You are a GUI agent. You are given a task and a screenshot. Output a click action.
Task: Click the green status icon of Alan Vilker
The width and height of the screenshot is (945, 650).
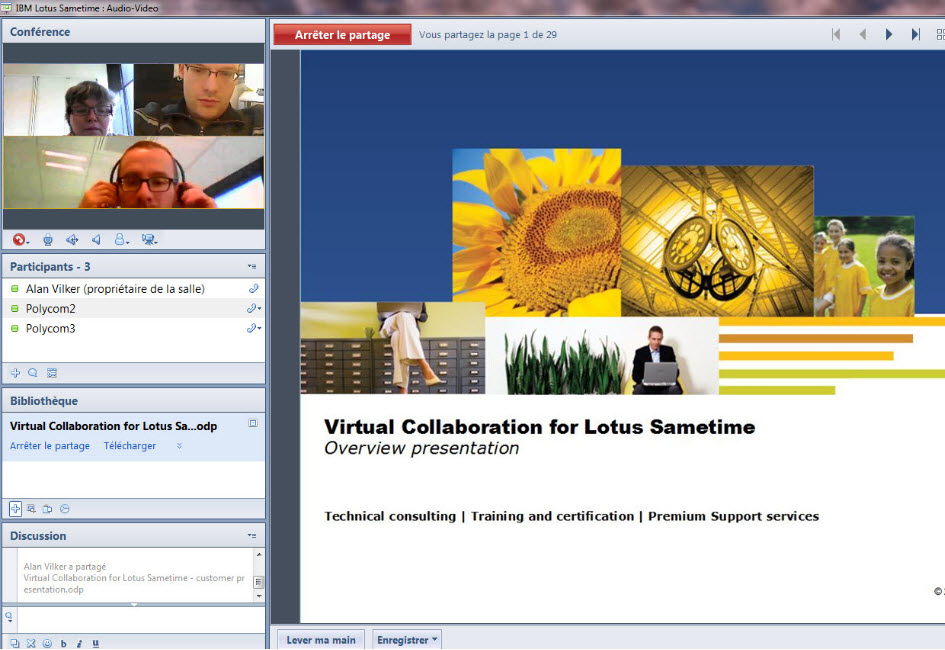tap(15, 289)
